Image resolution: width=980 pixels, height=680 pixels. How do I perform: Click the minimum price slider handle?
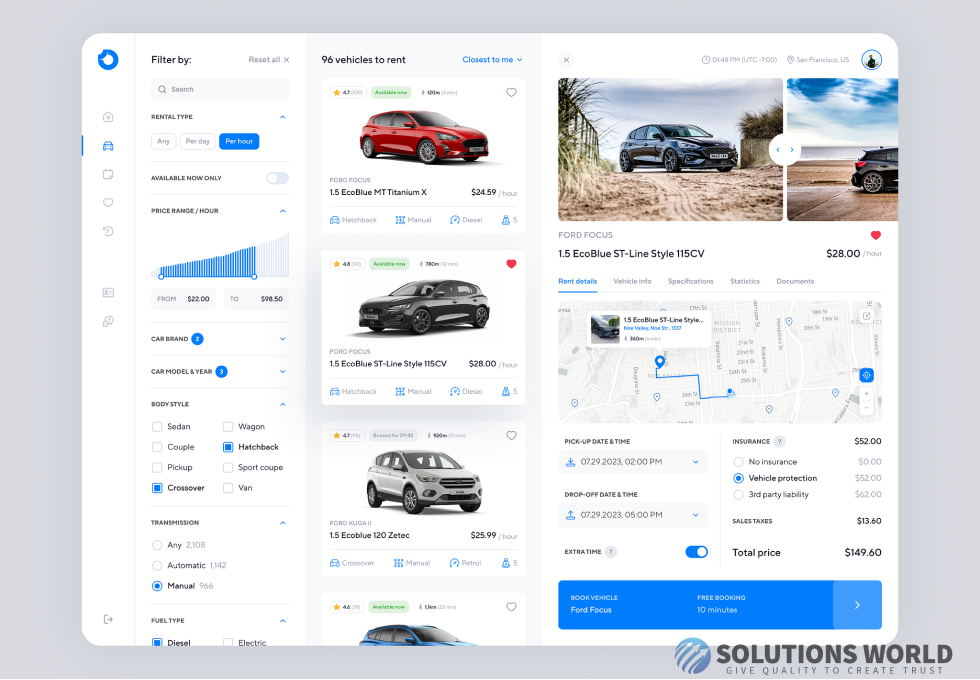point(161,276)
